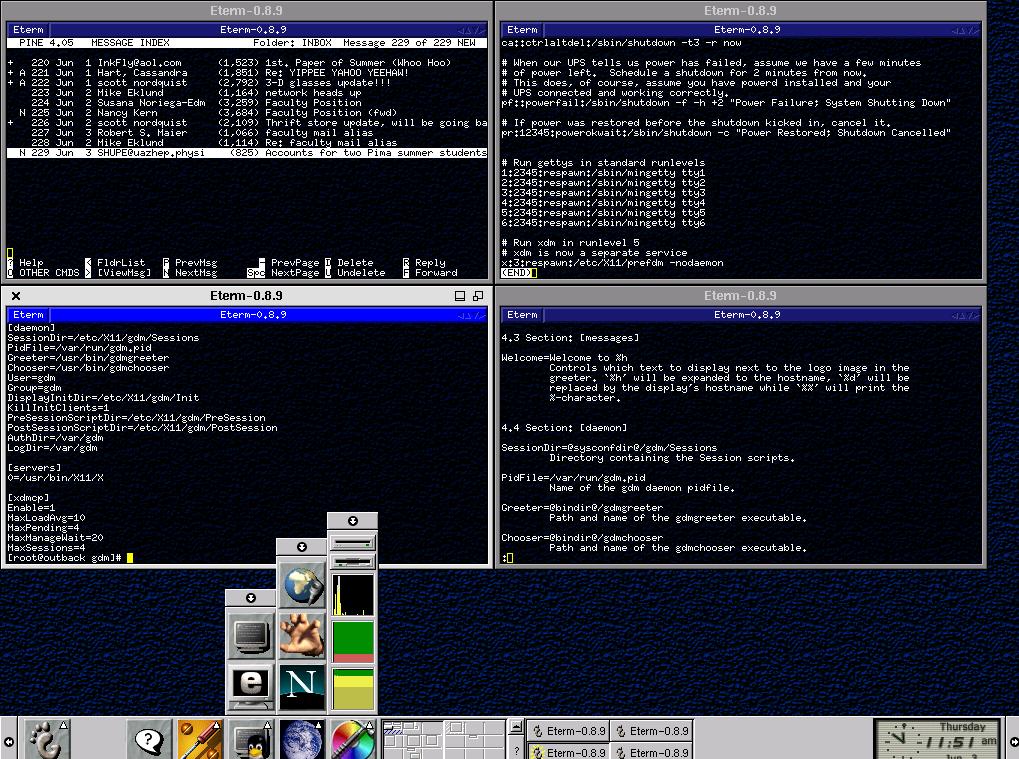Select message 227 from Robert S. Maier

(x=247, y=133)
